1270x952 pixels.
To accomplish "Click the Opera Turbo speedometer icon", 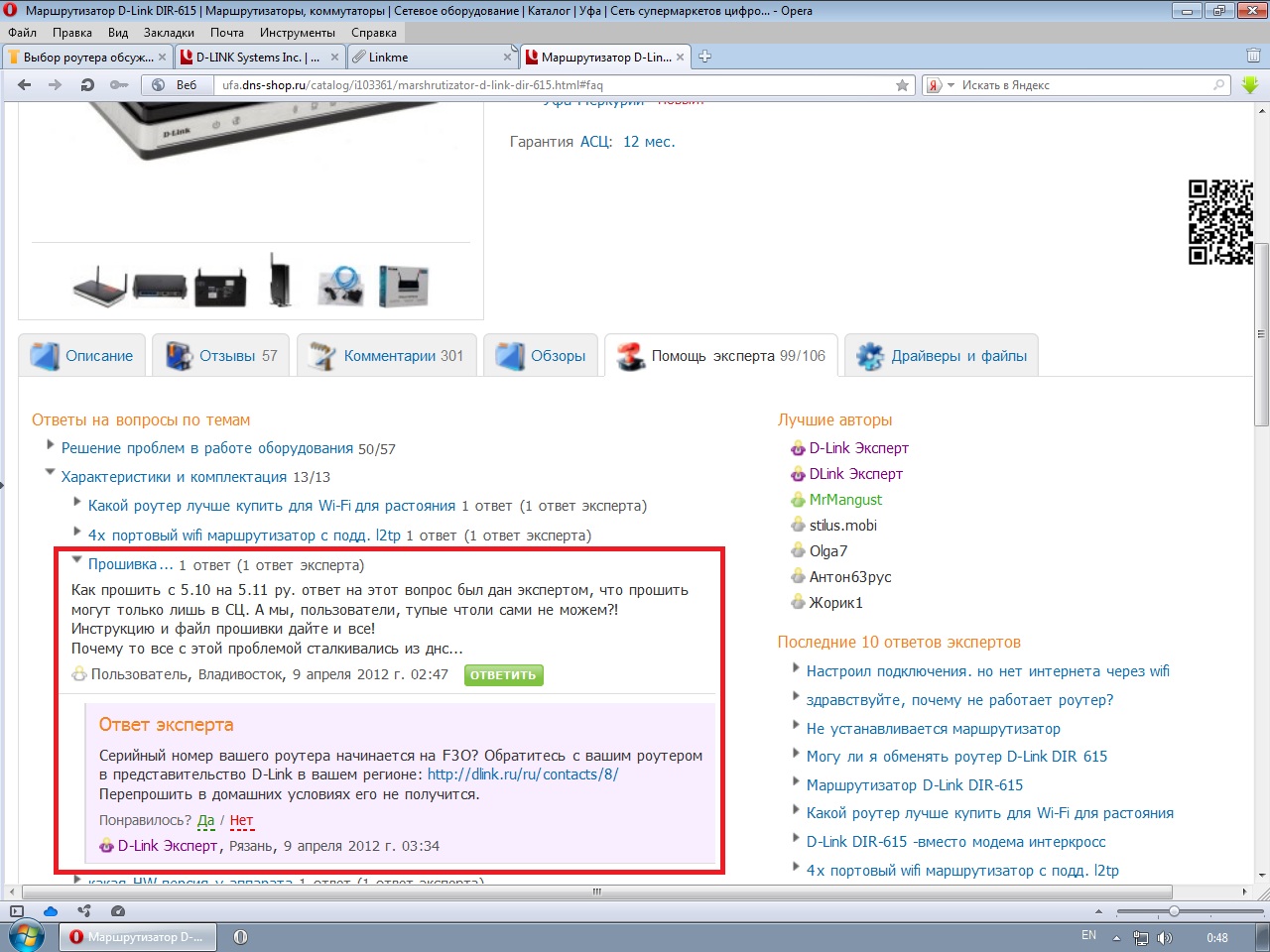I will pyautogui.click(x=118, y=910).
